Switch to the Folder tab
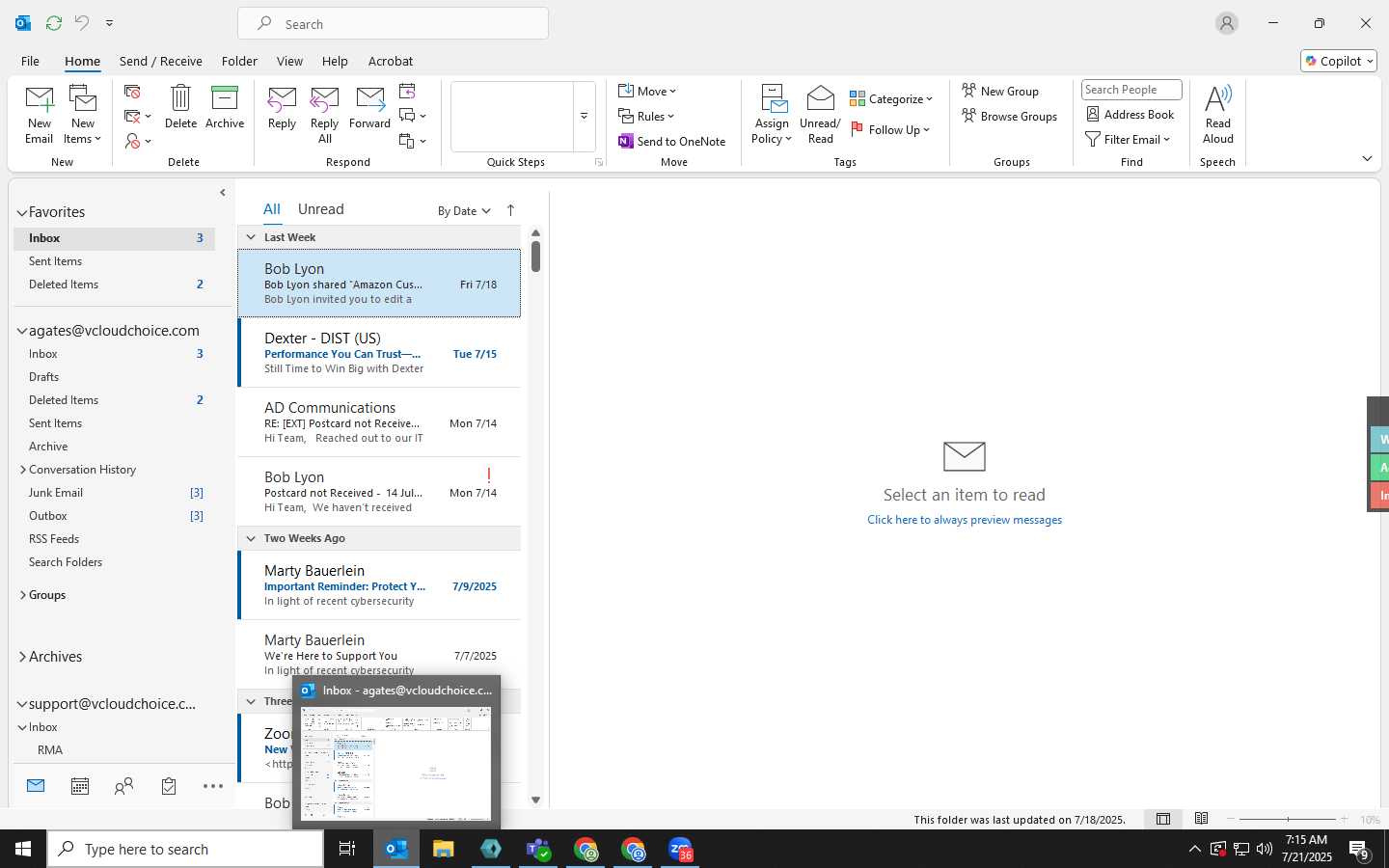The height and width of the screenshot is (868, 1389). click(x=239, y=61)
